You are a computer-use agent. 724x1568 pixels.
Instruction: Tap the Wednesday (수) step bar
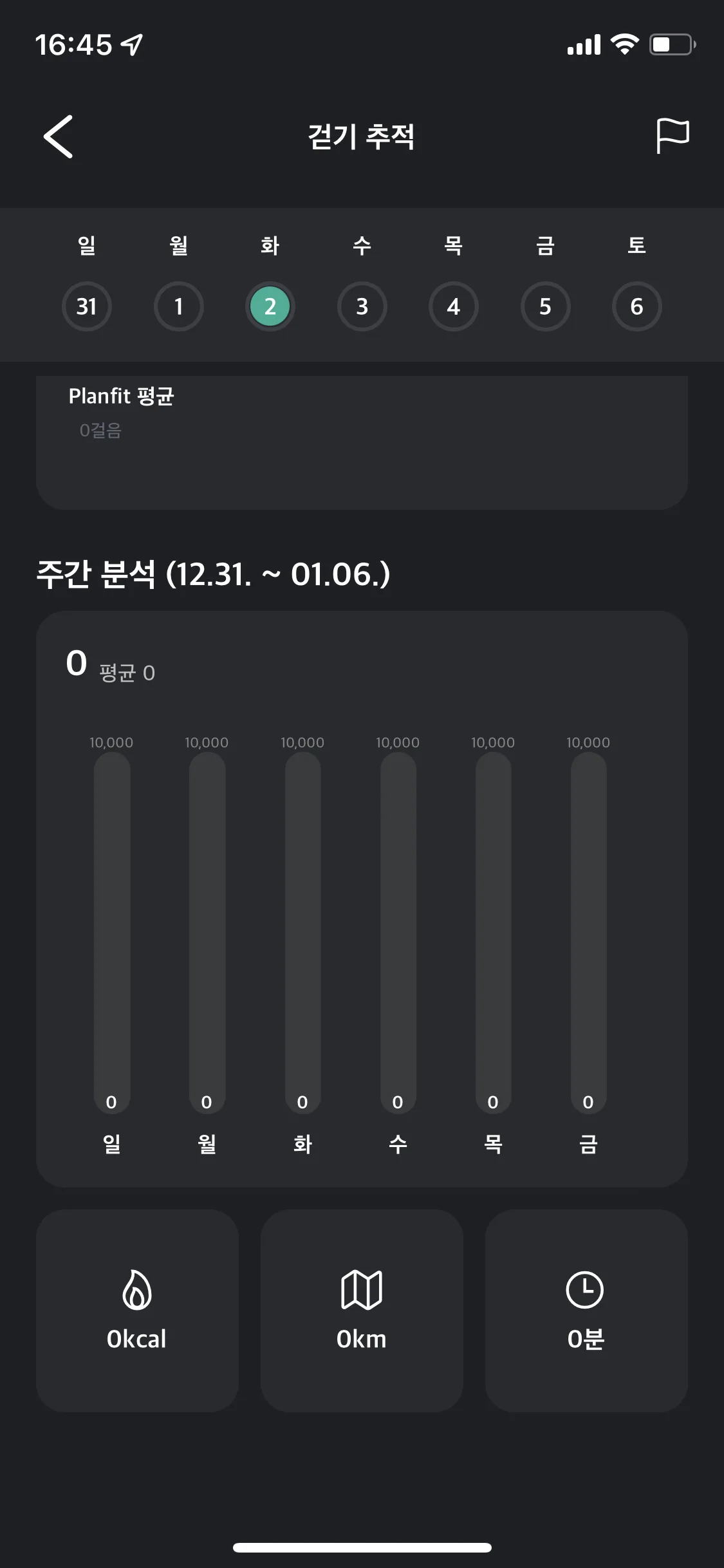tap(398, 933)
